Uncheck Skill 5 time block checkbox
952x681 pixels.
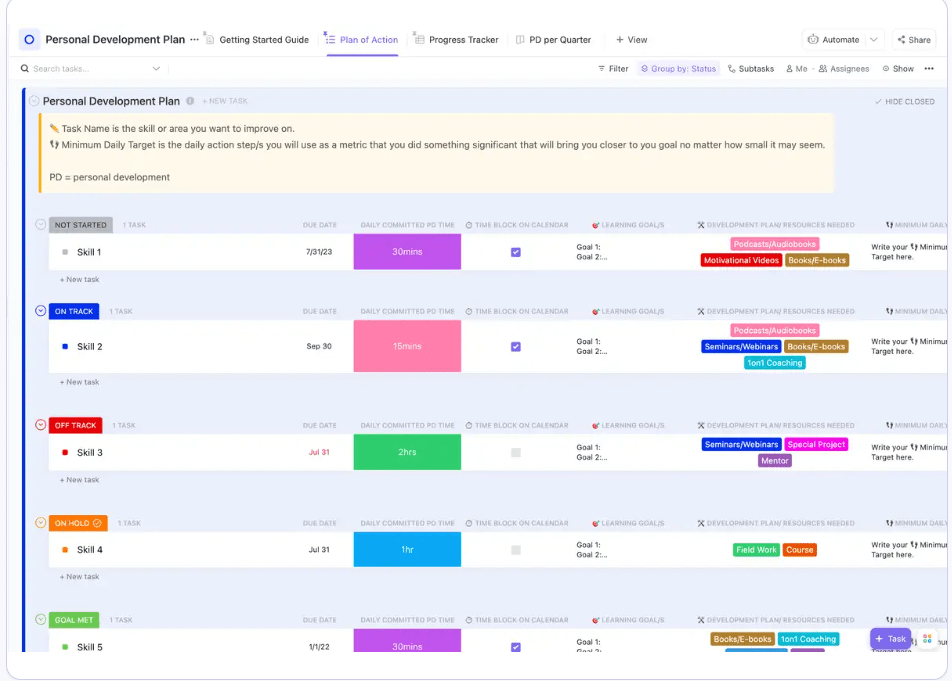(x=515, y=647)
